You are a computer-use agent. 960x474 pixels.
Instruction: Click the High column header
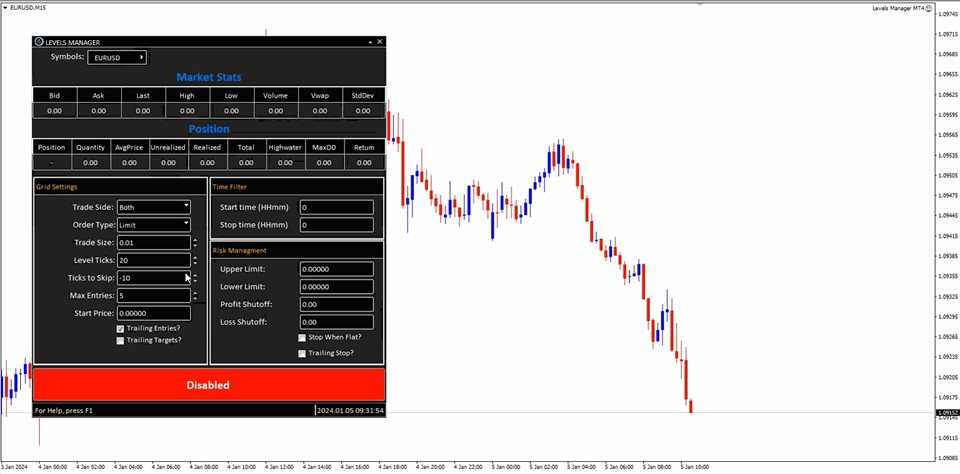[x=187, y=96]
